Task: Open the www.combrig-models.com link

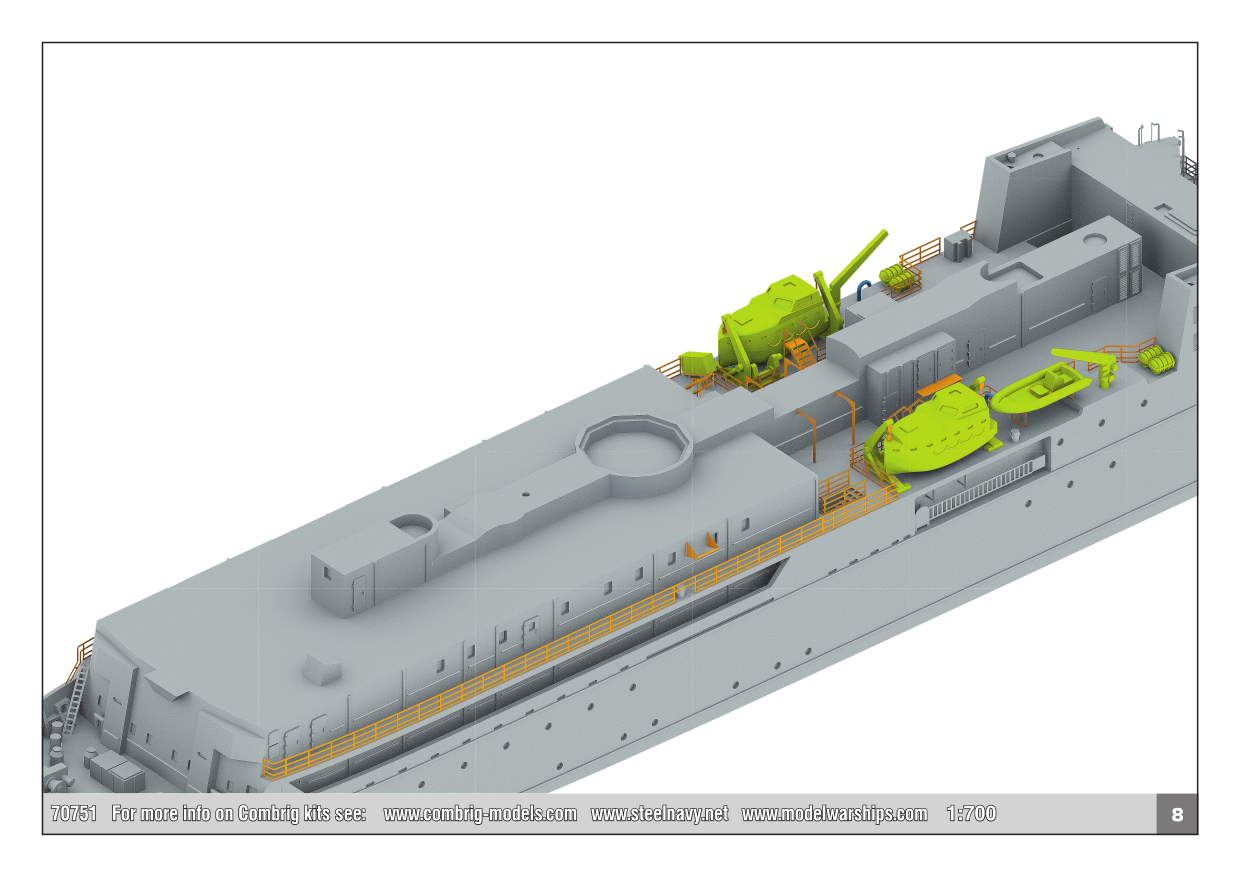Action: click(480, 814)
